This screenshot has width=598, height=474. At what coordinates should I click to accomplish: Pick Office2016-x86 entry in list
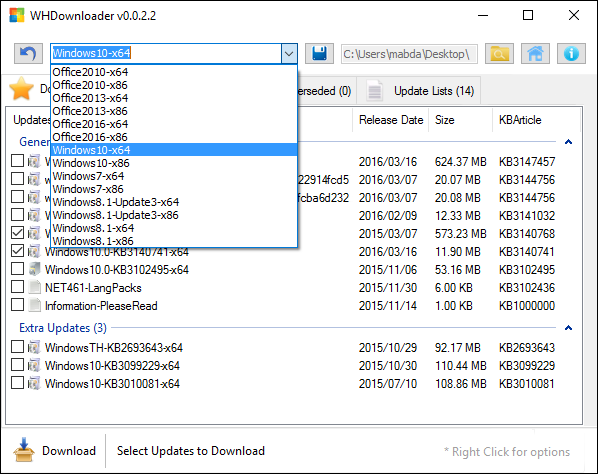tap(174, 137)
